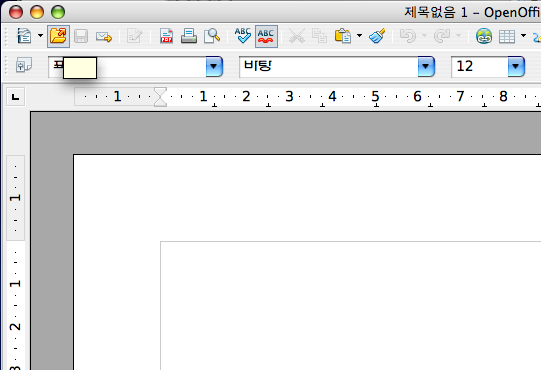Image resolution: width=541 pixels, height=370 pixels.
Task: Click the font size field 12
Action: pos(480,67)
